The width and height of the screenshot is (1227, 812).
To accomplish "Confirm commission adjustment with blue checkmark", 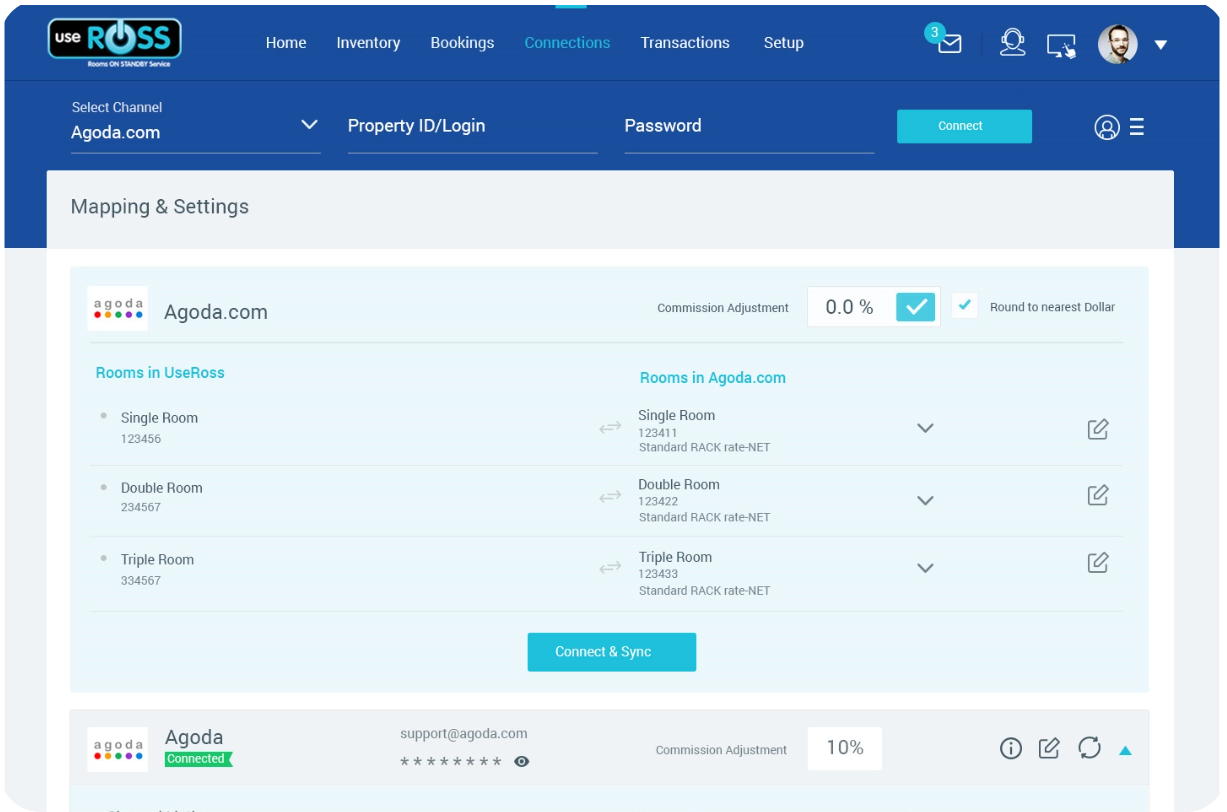I will (916, 307).
